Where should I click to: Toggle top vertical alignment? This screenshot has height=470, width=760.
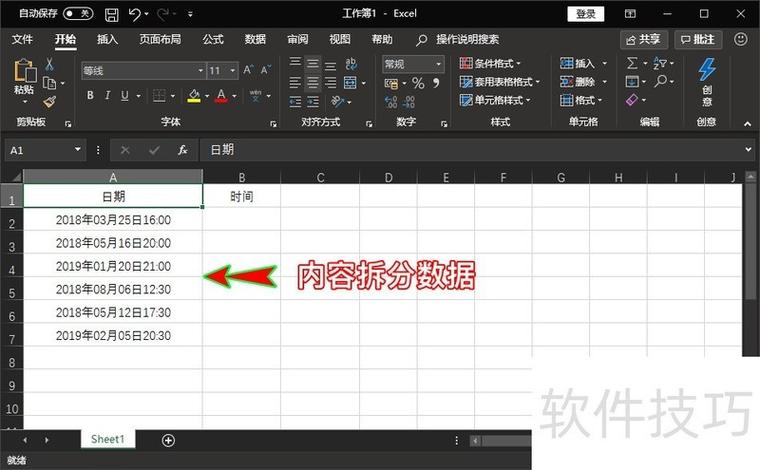coord(295,62)
